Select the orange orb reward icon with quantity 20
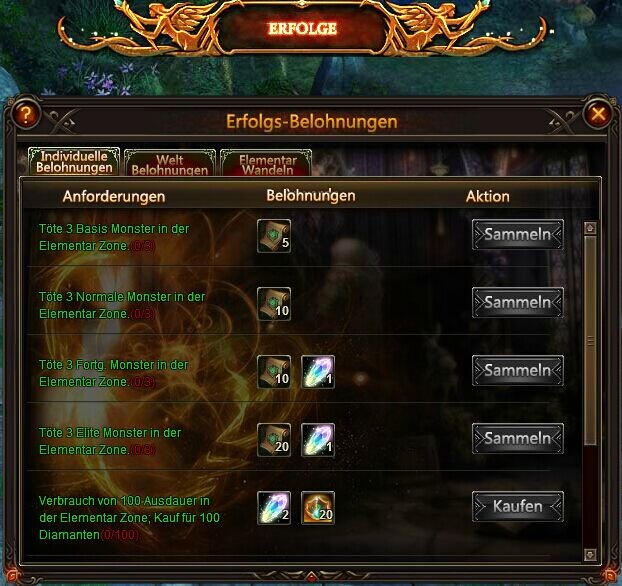This screenshot has height=586, width=622. [318, 508]
